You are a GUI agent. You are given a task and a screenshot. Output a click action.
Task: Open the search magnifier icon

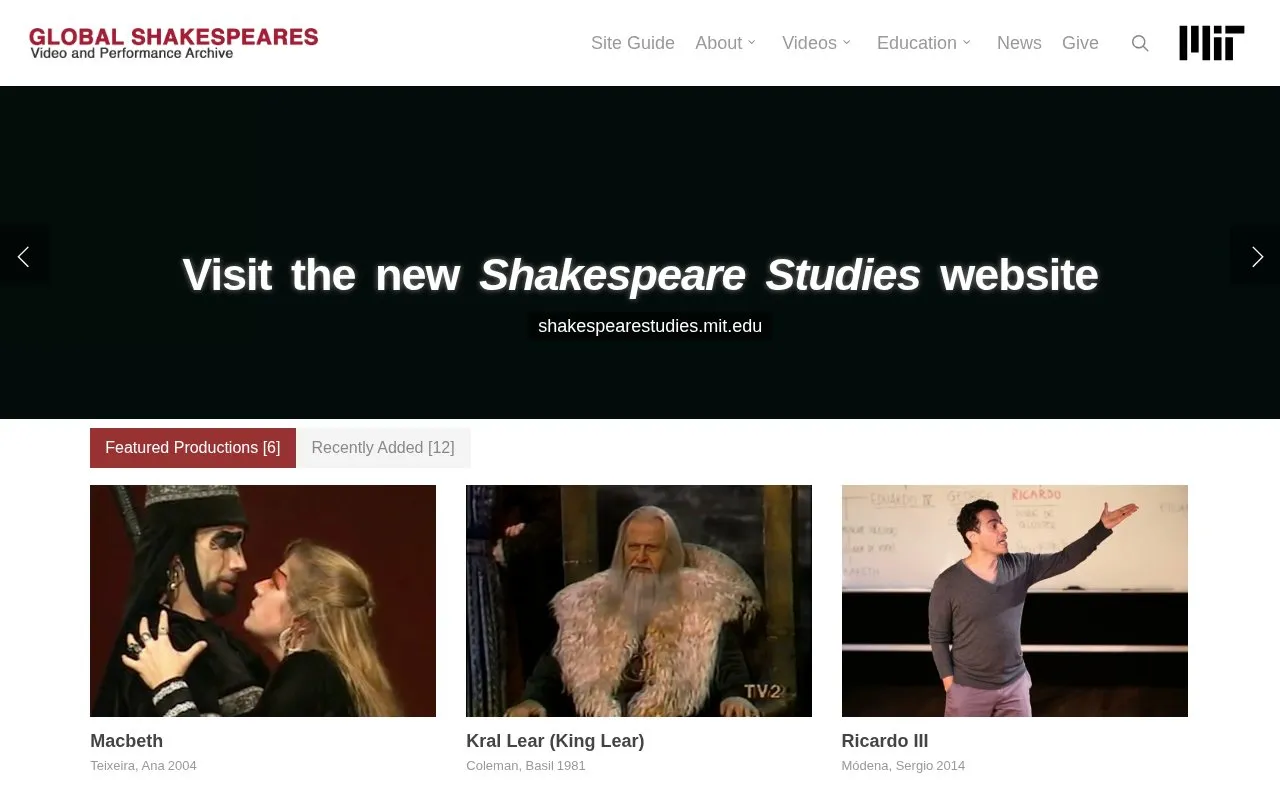pos(1140,43)
